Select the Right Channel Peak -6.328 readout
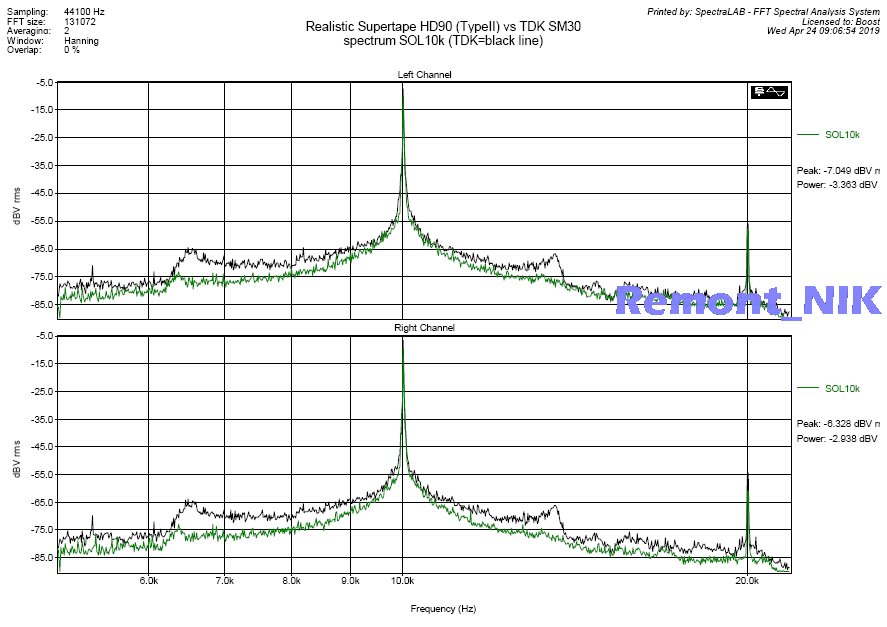The height and width of the screenshot is (627, 887). coord(837,424)
